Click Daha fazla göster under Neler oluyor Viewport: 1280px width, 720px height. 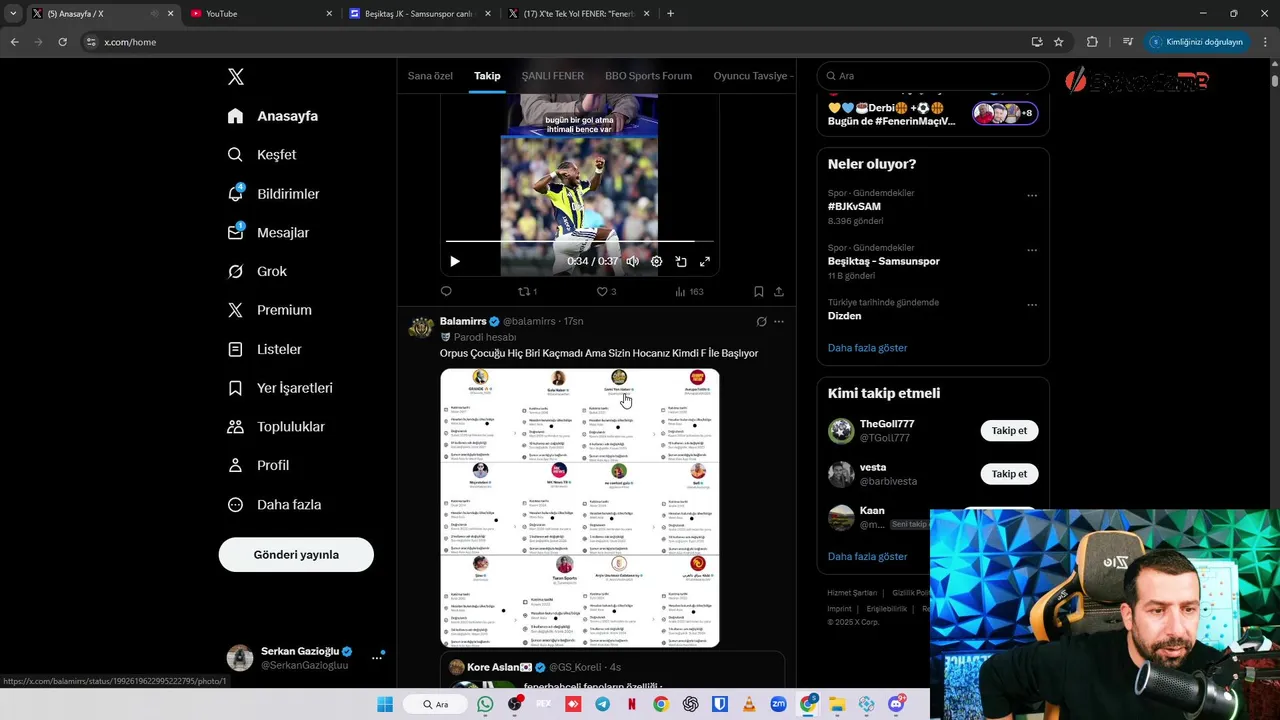867,348
